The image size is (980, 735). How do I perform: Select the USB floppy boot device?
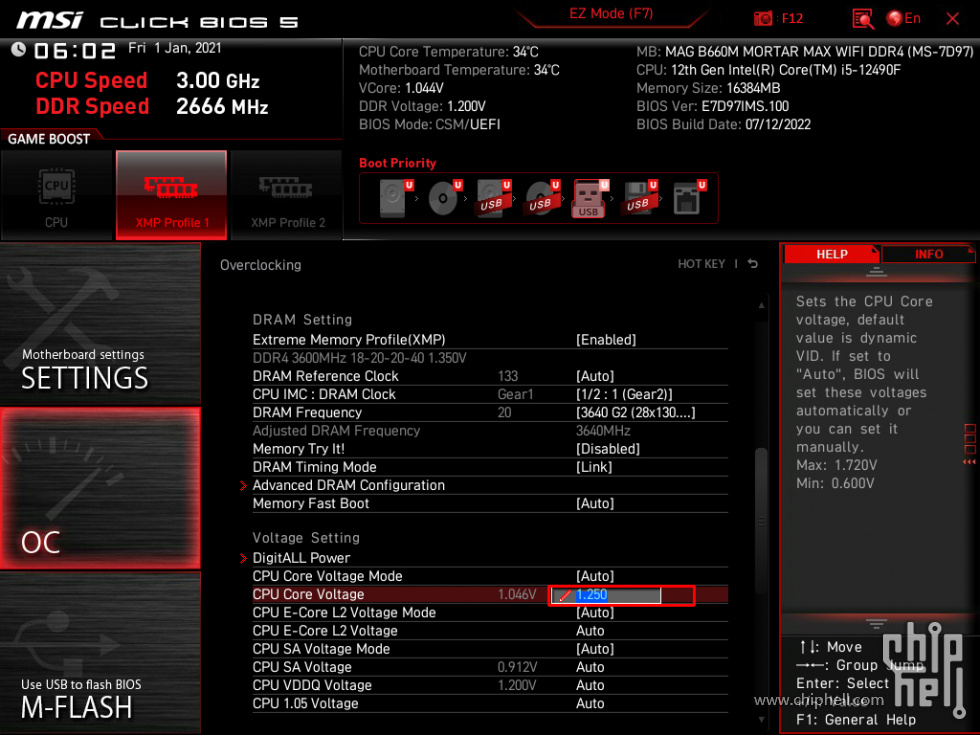[639, 198]
